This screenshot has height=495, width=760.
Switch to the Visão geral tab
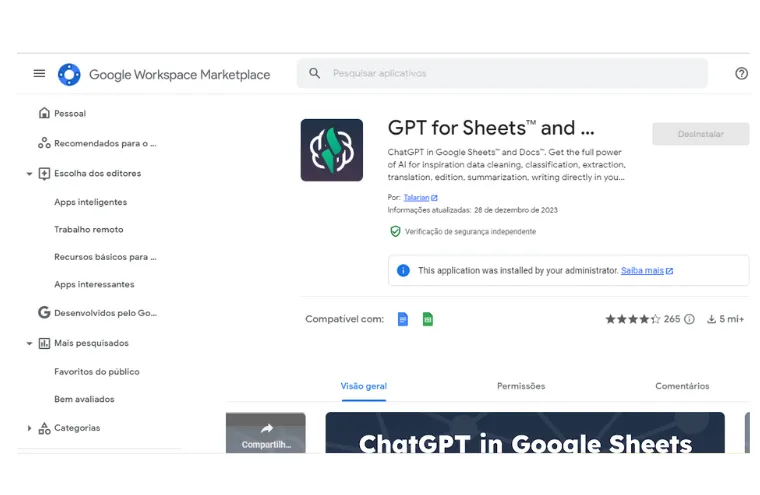point(364,386)
